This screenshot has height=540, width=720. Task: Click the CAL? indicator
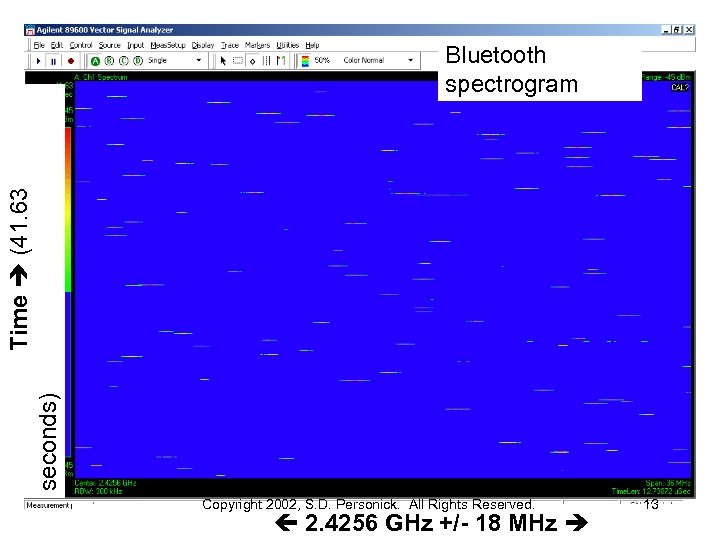(680, 87)
